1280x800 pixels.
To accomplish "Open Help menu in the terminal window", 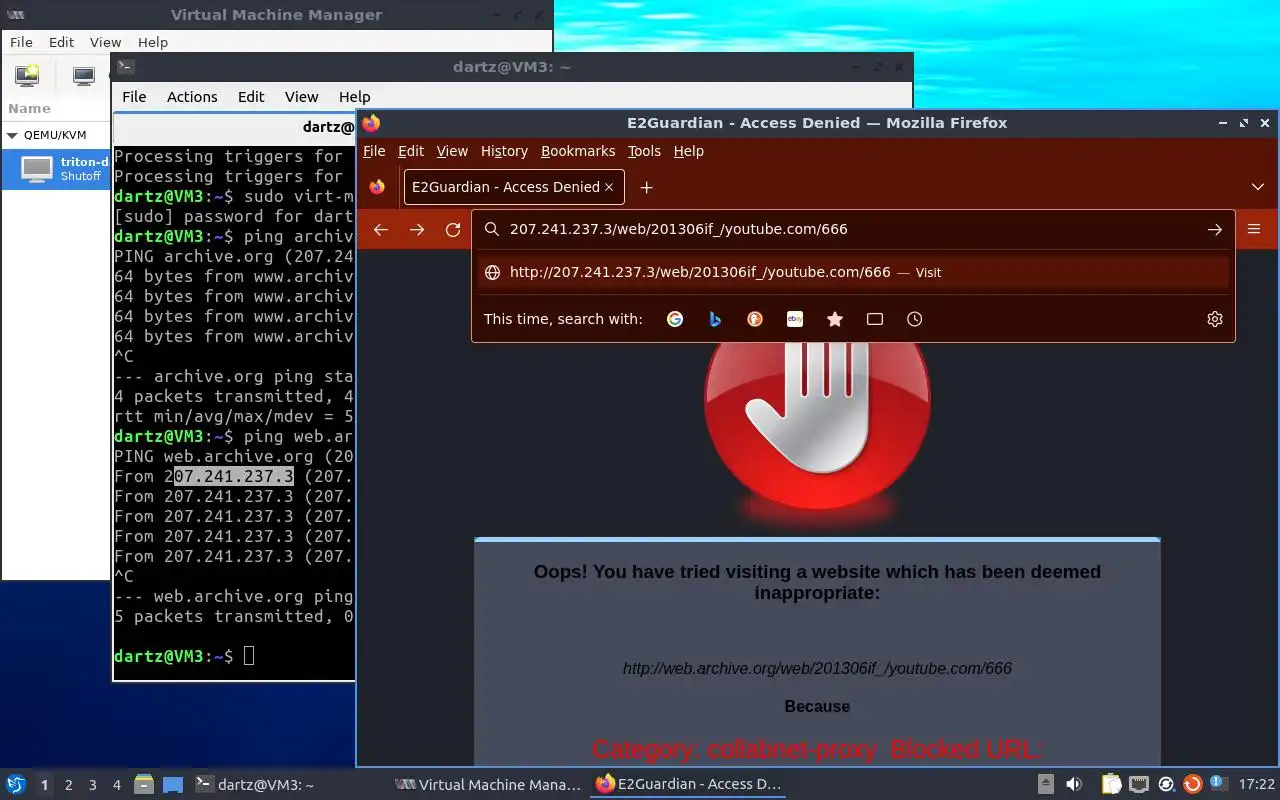I will point(354,97).
